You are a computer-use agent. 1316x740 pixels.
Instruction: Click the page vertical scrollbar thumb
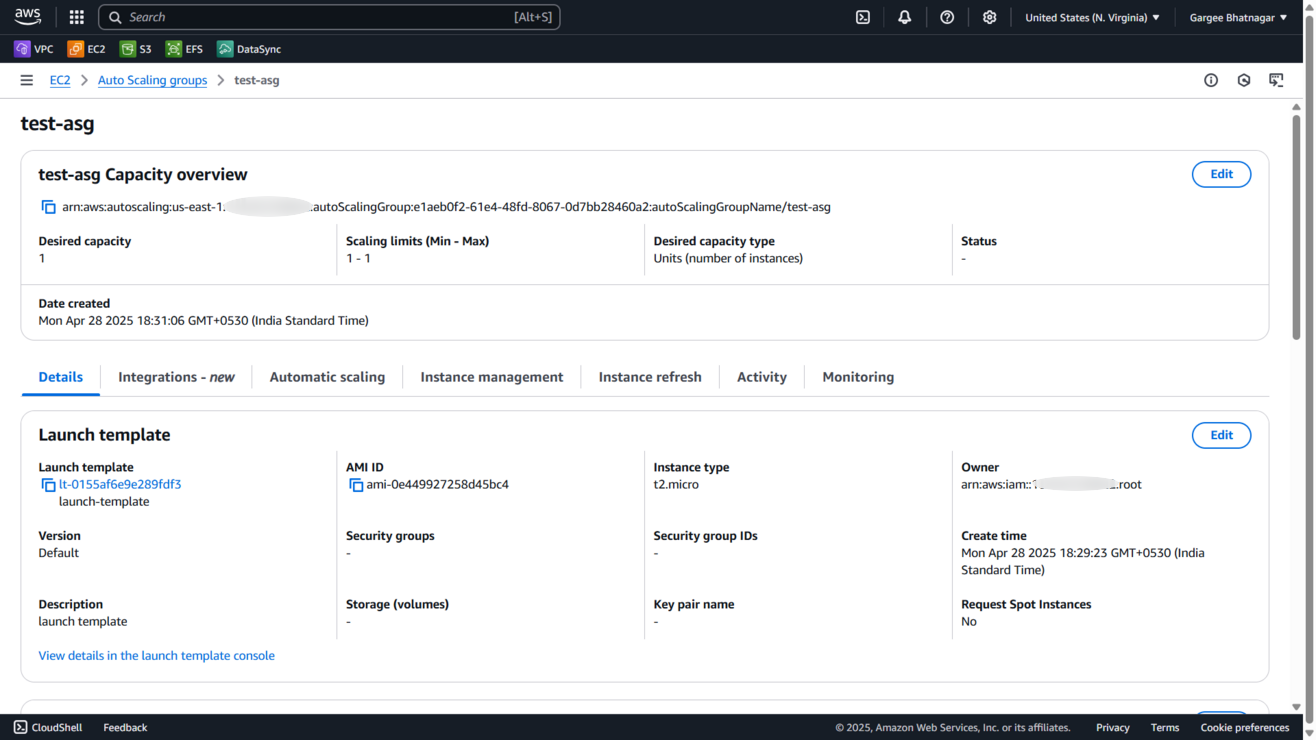[1296, 226]
